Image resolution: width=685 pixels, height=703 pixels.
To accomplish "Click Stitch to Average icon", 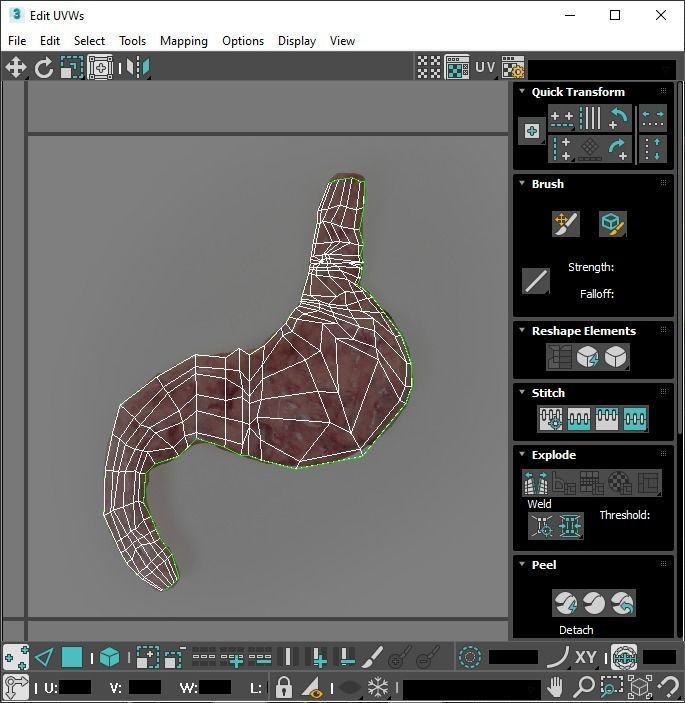I will tap(579, 419).
